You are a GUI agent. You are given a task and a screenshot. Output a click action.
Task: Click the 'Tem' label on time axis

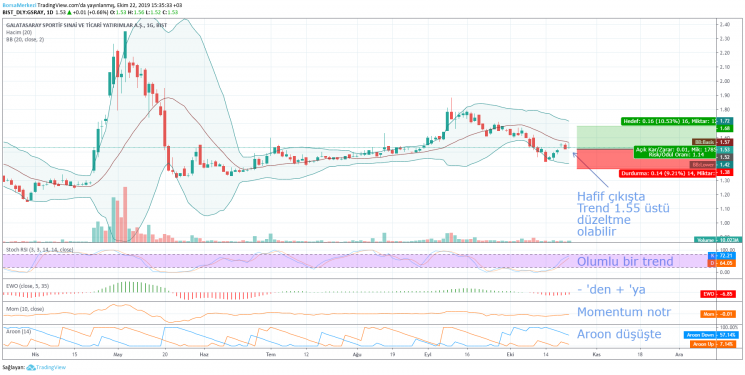pos(271,355)
